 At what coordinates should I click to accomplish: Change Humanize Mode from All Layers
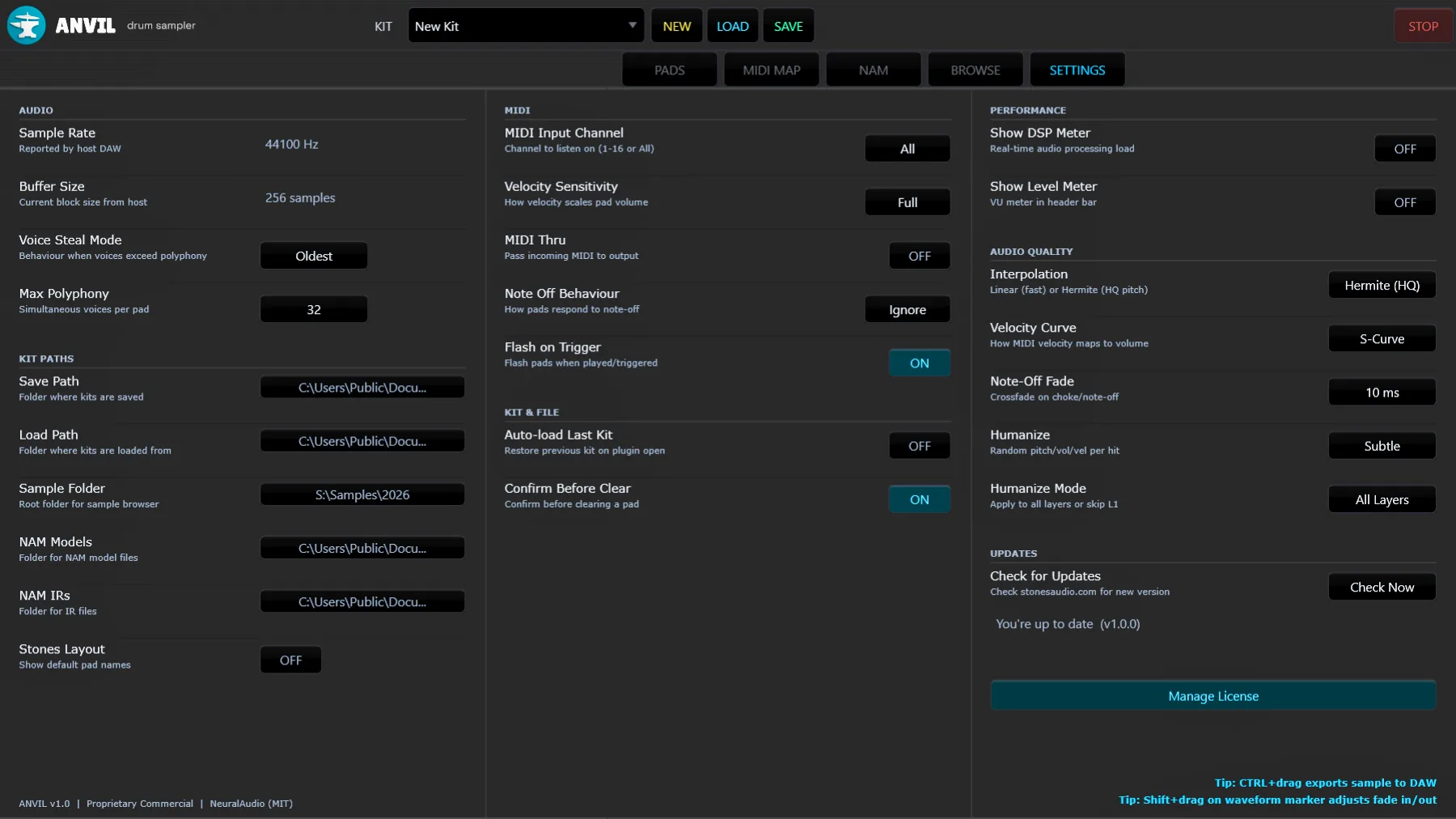1382,499
